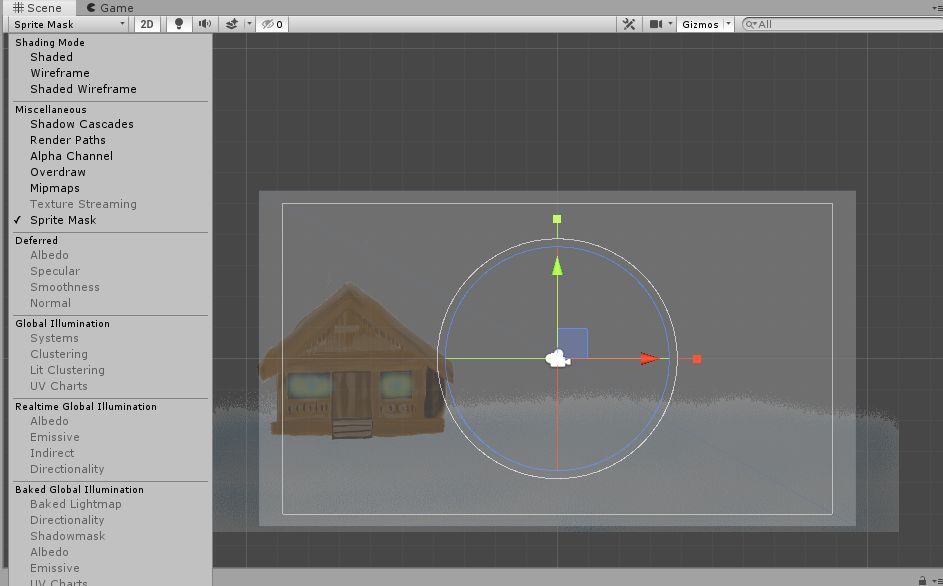Click the red X-axis arrow handle
The height and width of the screenshot is (586, 943).
pyautogui.click(x=650, y=359)
